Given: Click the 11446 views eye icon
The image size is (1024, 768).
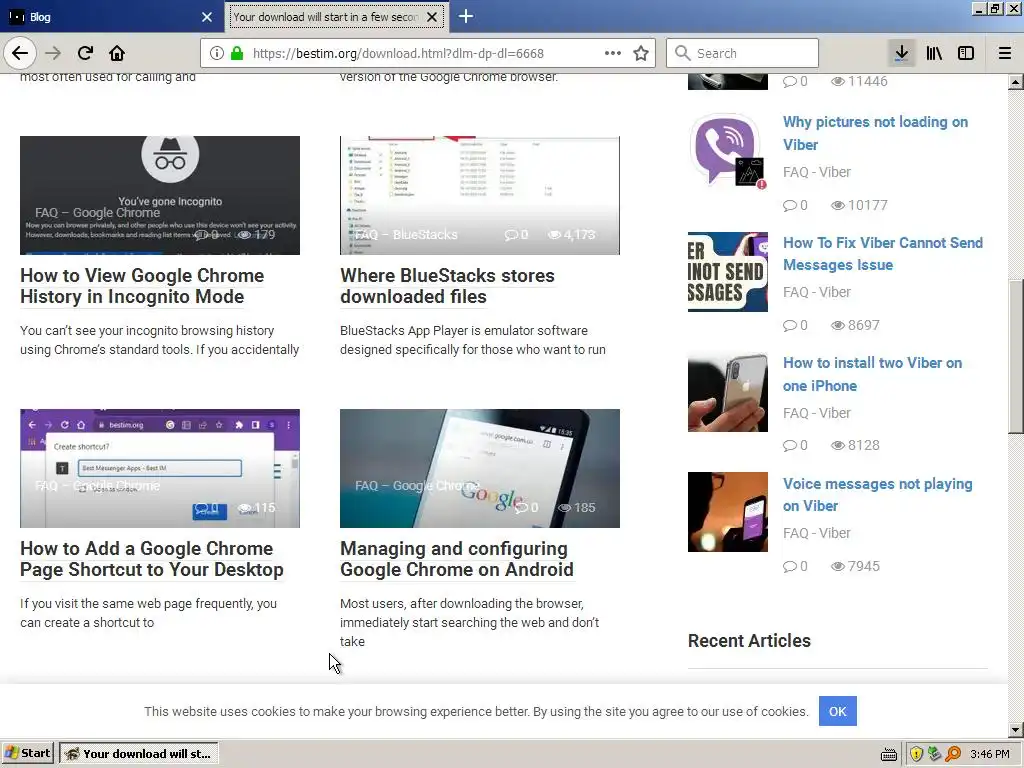Looking at the screenshot, I should pyautogui.click(x=838, y=82).
